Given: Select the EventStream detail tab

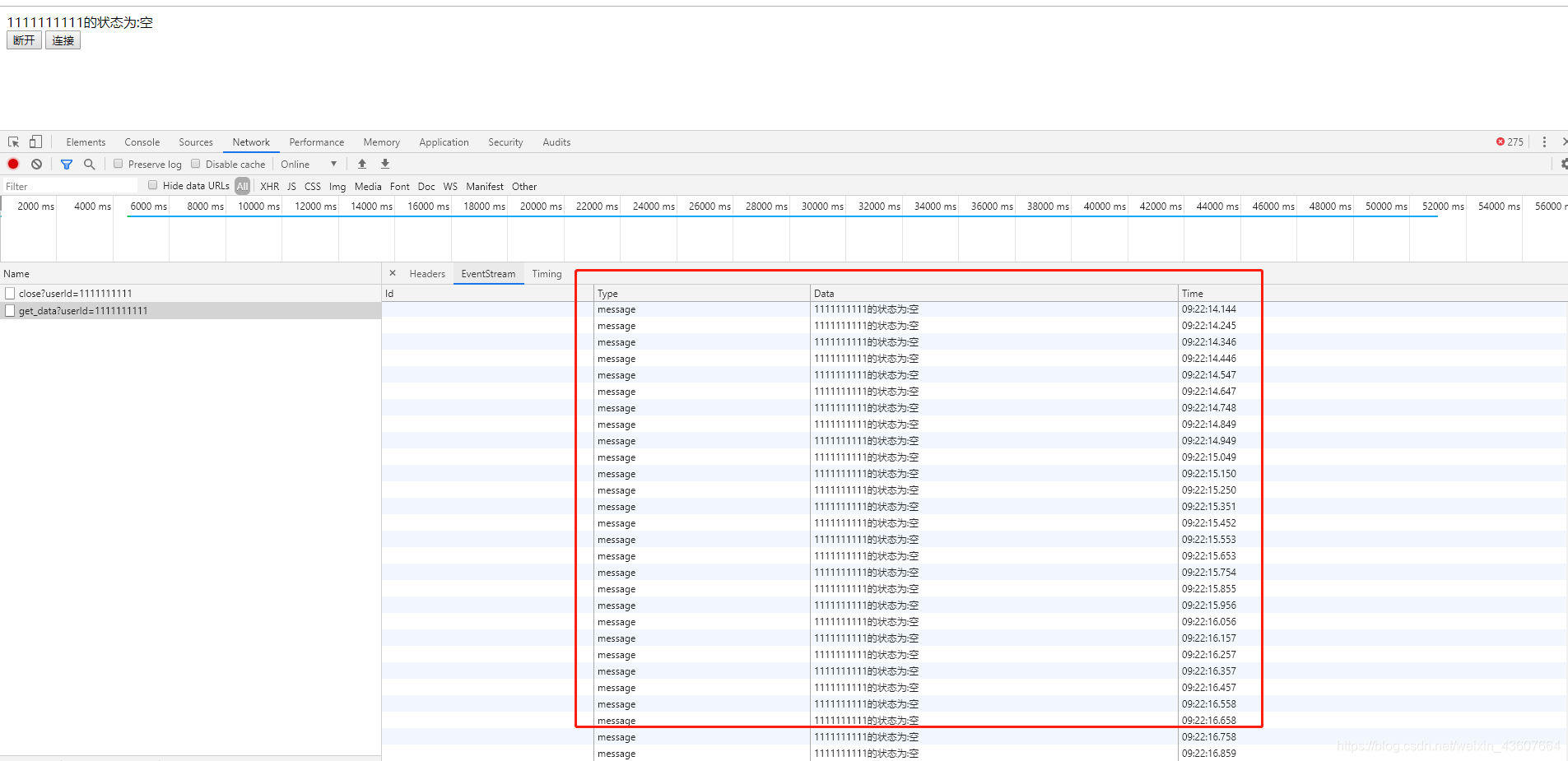Looking at the screenshot, I should [x=488, y=274].
